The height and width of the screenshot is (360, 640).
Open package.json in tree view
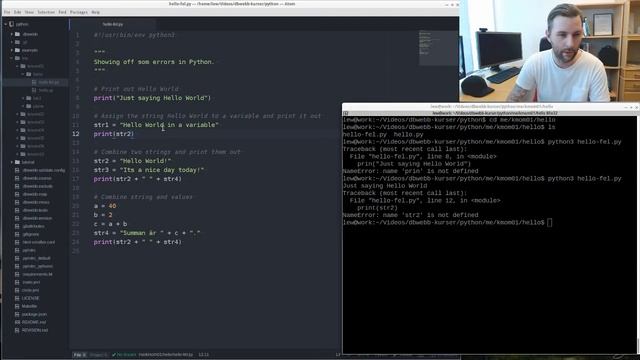point(34,314)
